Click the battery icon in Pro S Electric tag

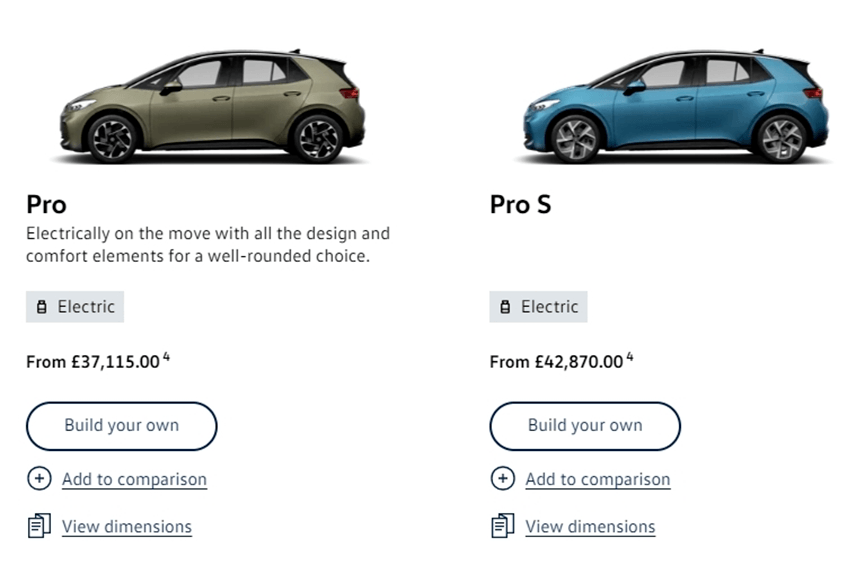(x=505, y=307)
